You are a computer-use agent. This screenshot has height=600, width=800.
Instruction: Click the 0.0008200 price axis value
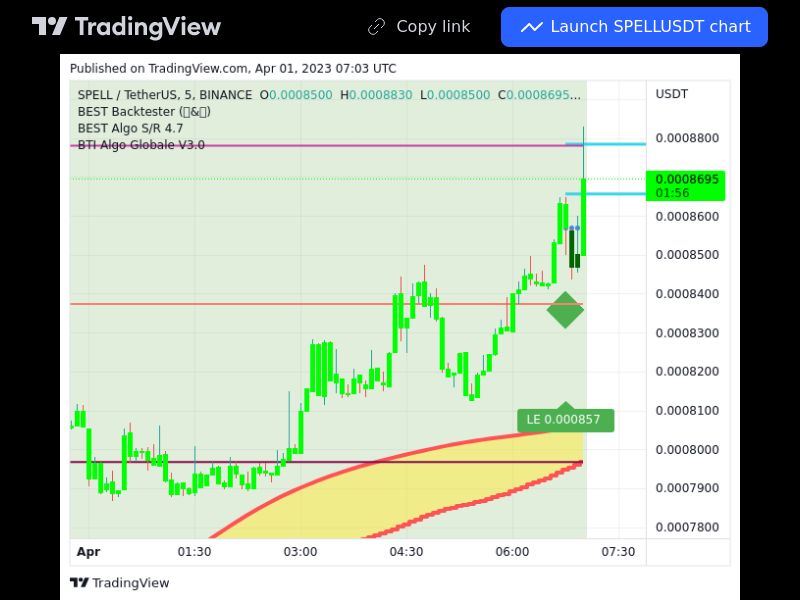[687, 371]
